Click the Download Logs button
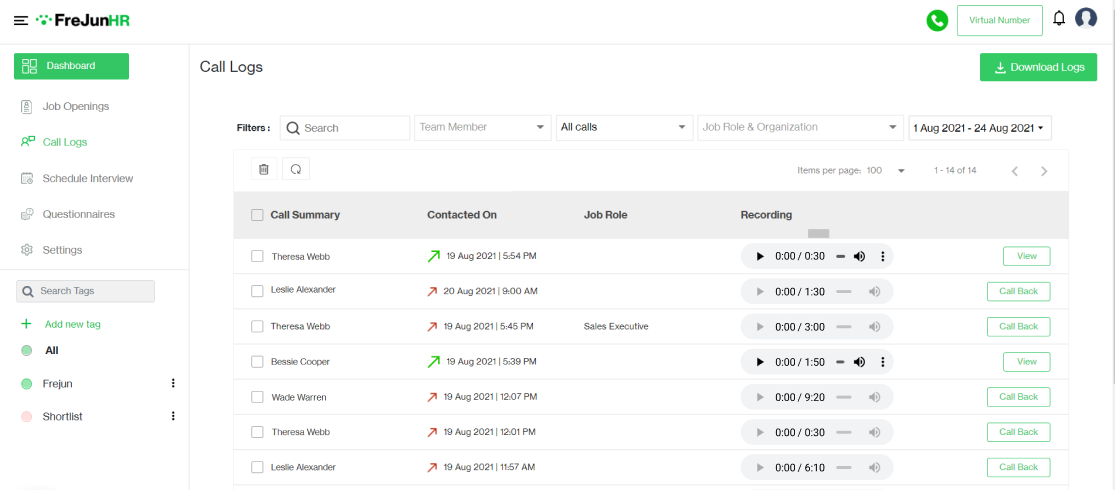This screenshot has height=490, width=1115. pos(1038,67)
